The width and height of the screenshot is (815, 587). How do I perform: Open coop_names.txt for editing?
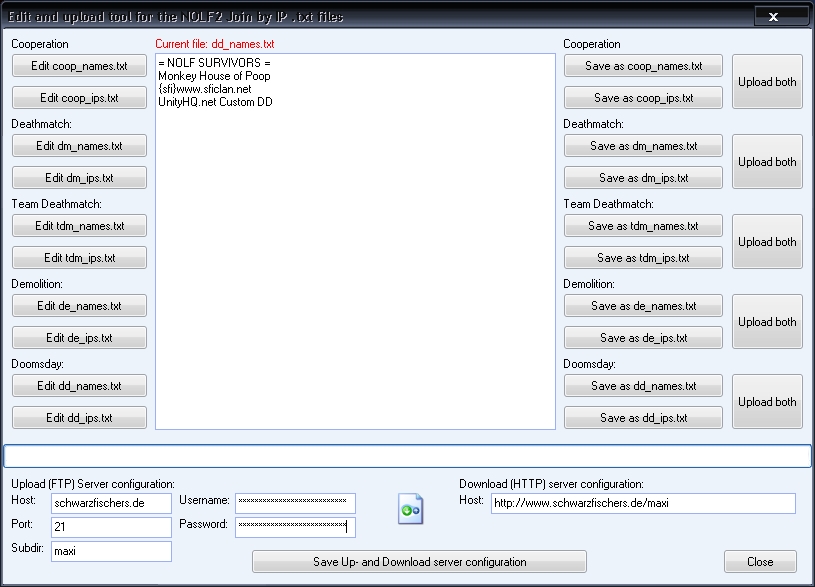[79, 66]
